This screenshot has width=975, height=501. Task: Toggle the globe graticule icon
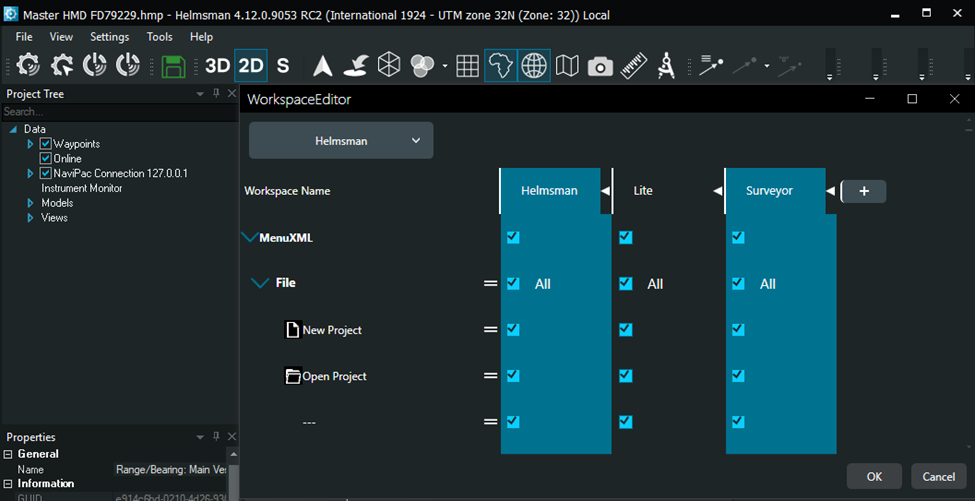[x=534, y=65]
